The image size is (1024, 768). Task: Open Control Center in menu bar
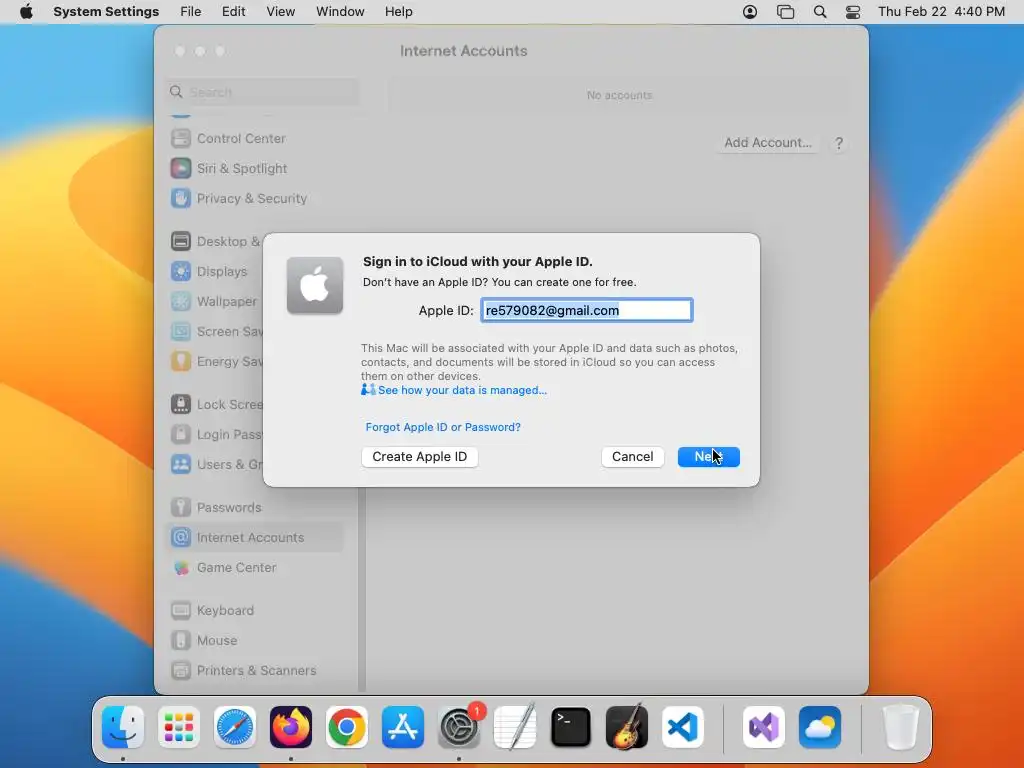tap(852, 12)
